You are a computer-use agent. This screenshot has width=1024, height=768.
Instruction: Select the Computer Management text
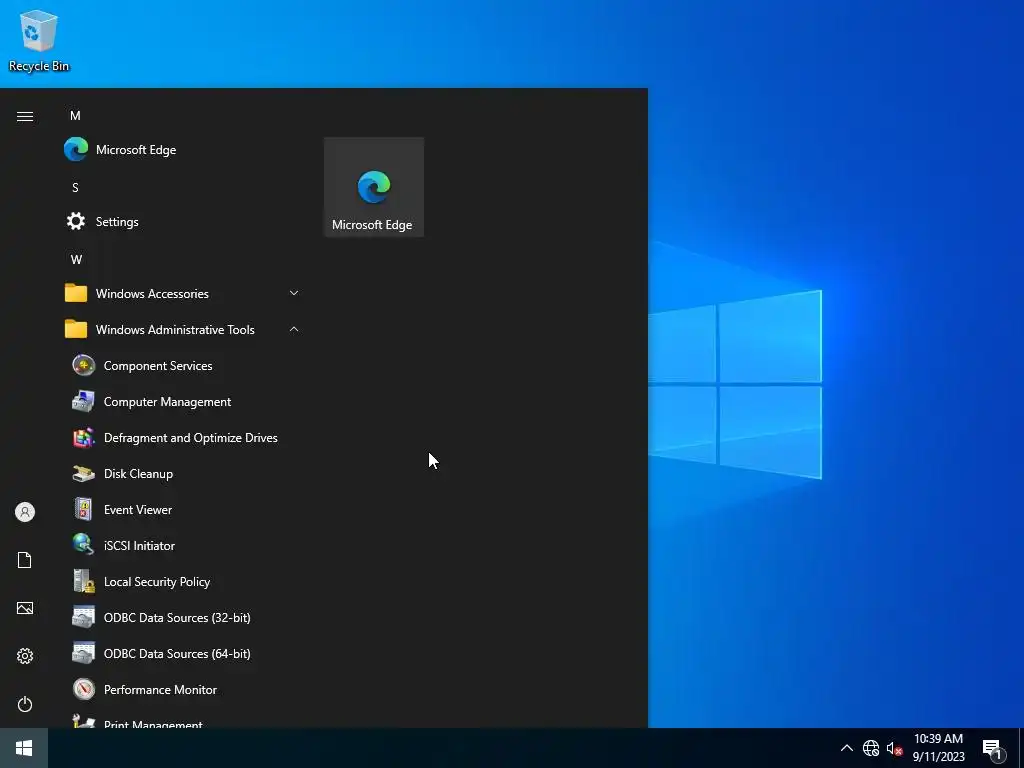point(167,401)
